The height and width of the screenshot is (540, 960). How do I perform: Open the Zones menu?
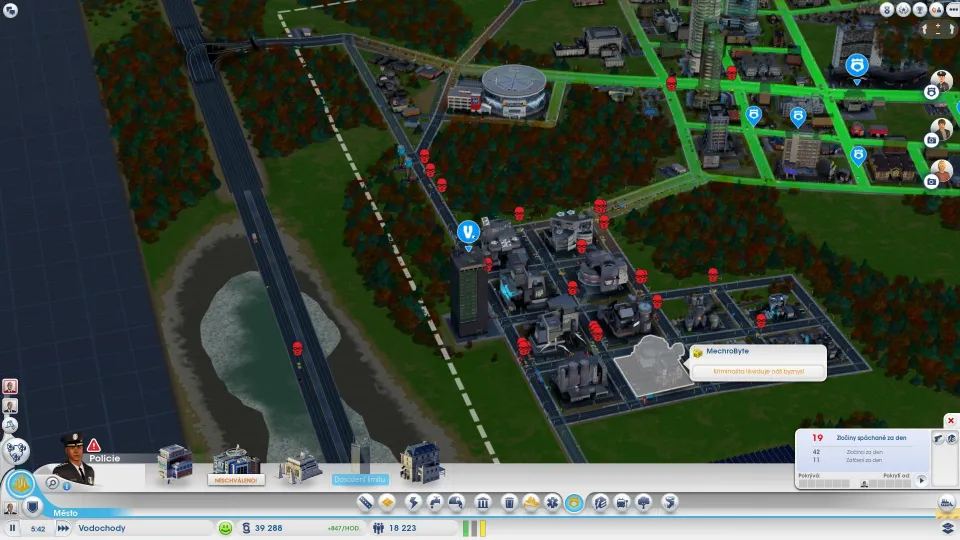click(x=388, y=503)
